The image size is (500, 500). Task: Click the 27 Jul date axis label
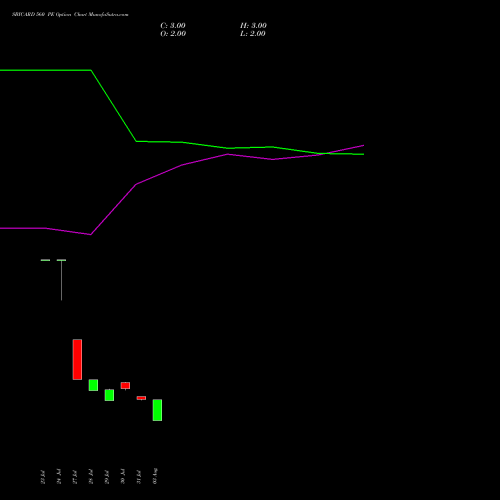[75, 477]
